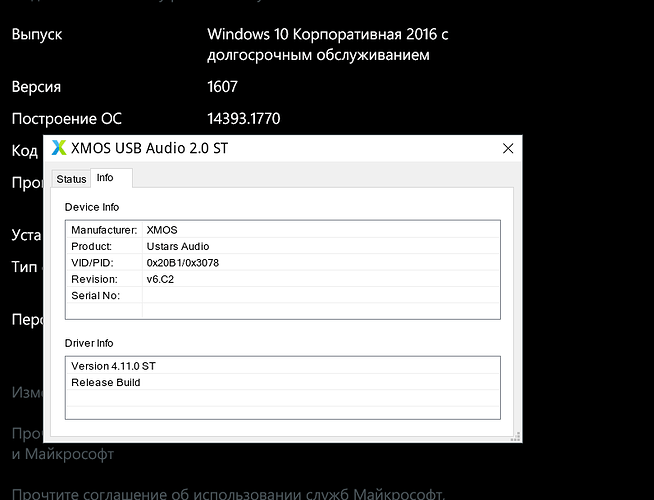Viewport: 654px width, 500px height.
Task: Click the Revision: label
Action: [94, 279]
